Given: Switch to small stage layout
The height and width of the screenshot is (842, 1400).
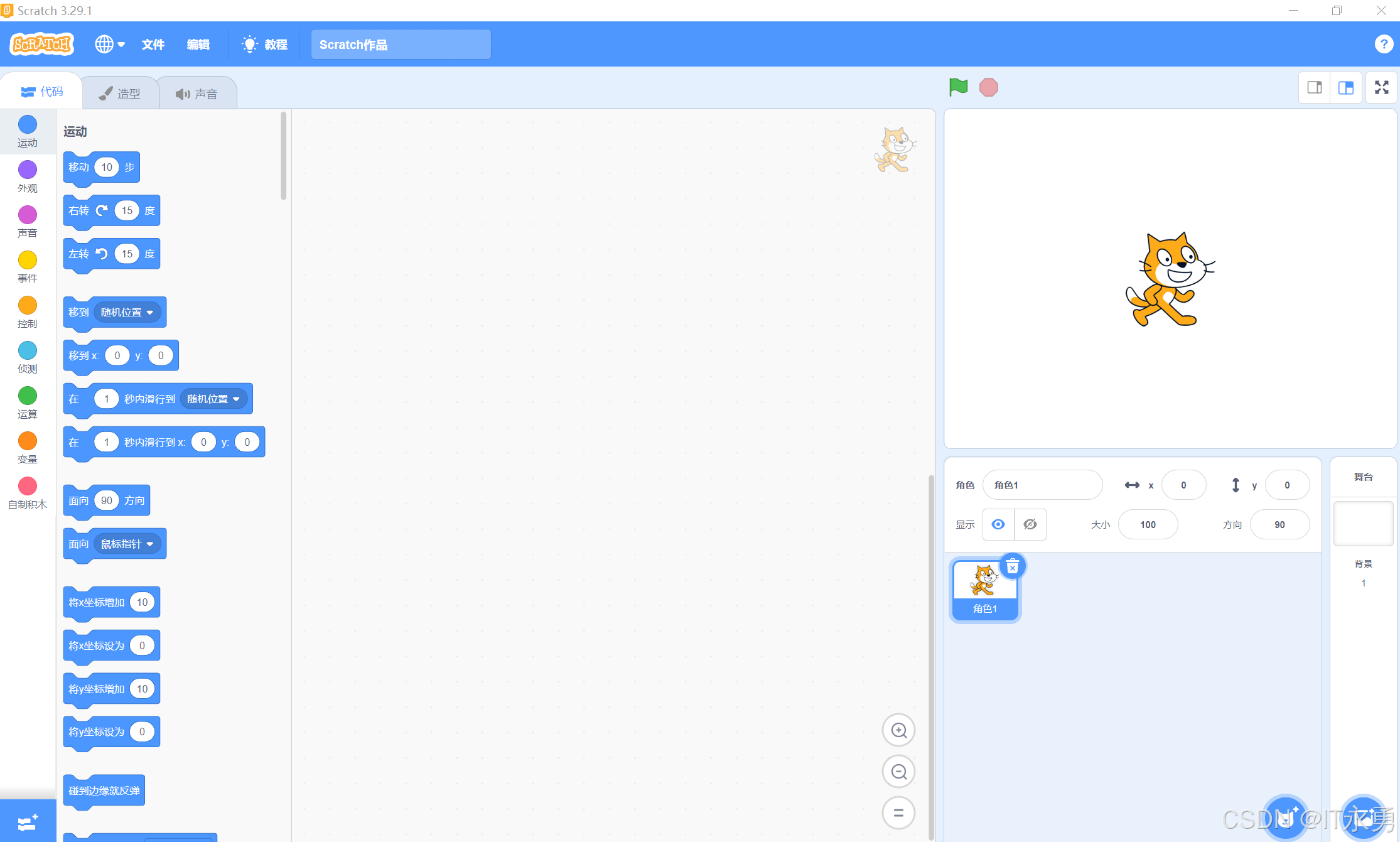Looking at the screenshot, I should 1315,87.
